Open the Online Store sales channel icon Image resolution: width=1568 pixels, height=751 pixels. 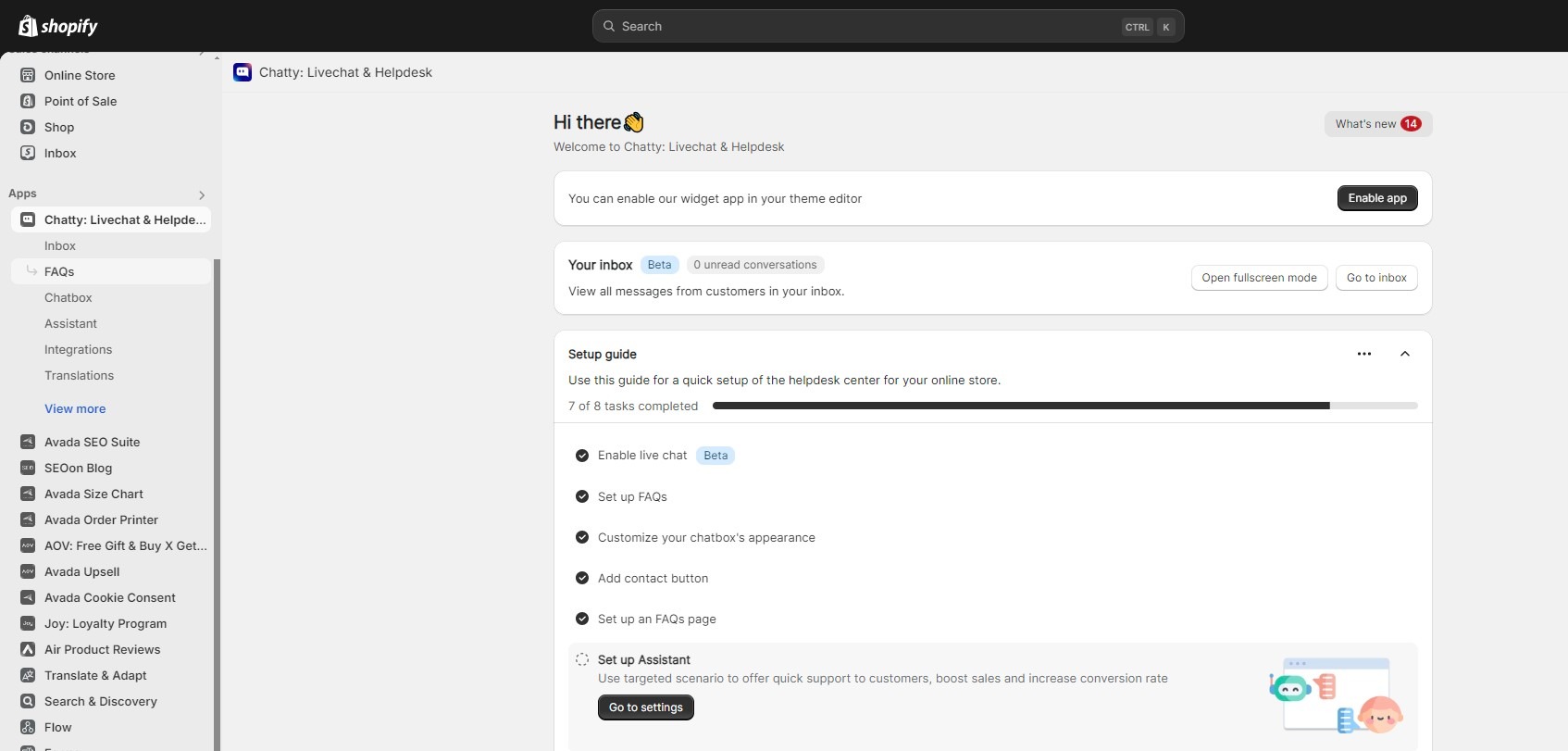28,75
